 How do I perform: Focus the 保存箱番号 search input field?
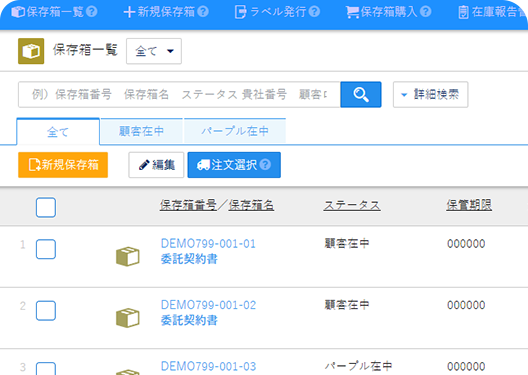pos(179,95)
